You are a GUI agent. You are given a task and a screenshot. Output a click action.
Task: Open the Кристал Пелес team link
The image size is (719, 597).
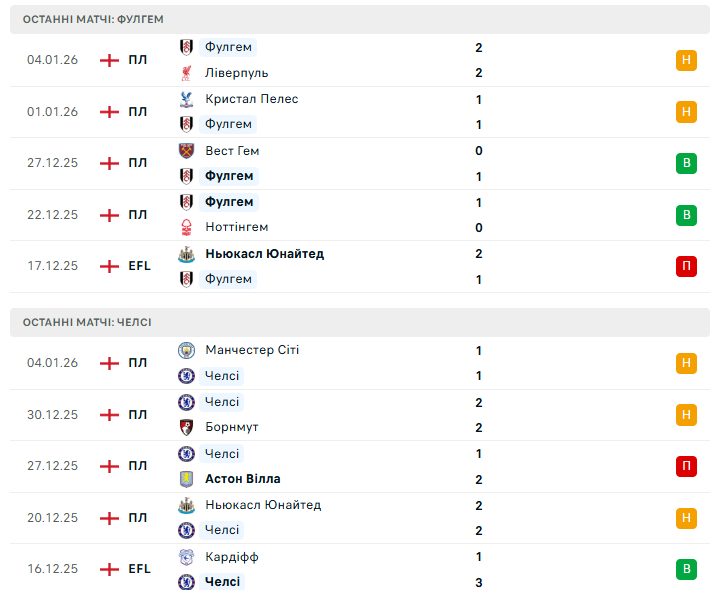[251, 99]
